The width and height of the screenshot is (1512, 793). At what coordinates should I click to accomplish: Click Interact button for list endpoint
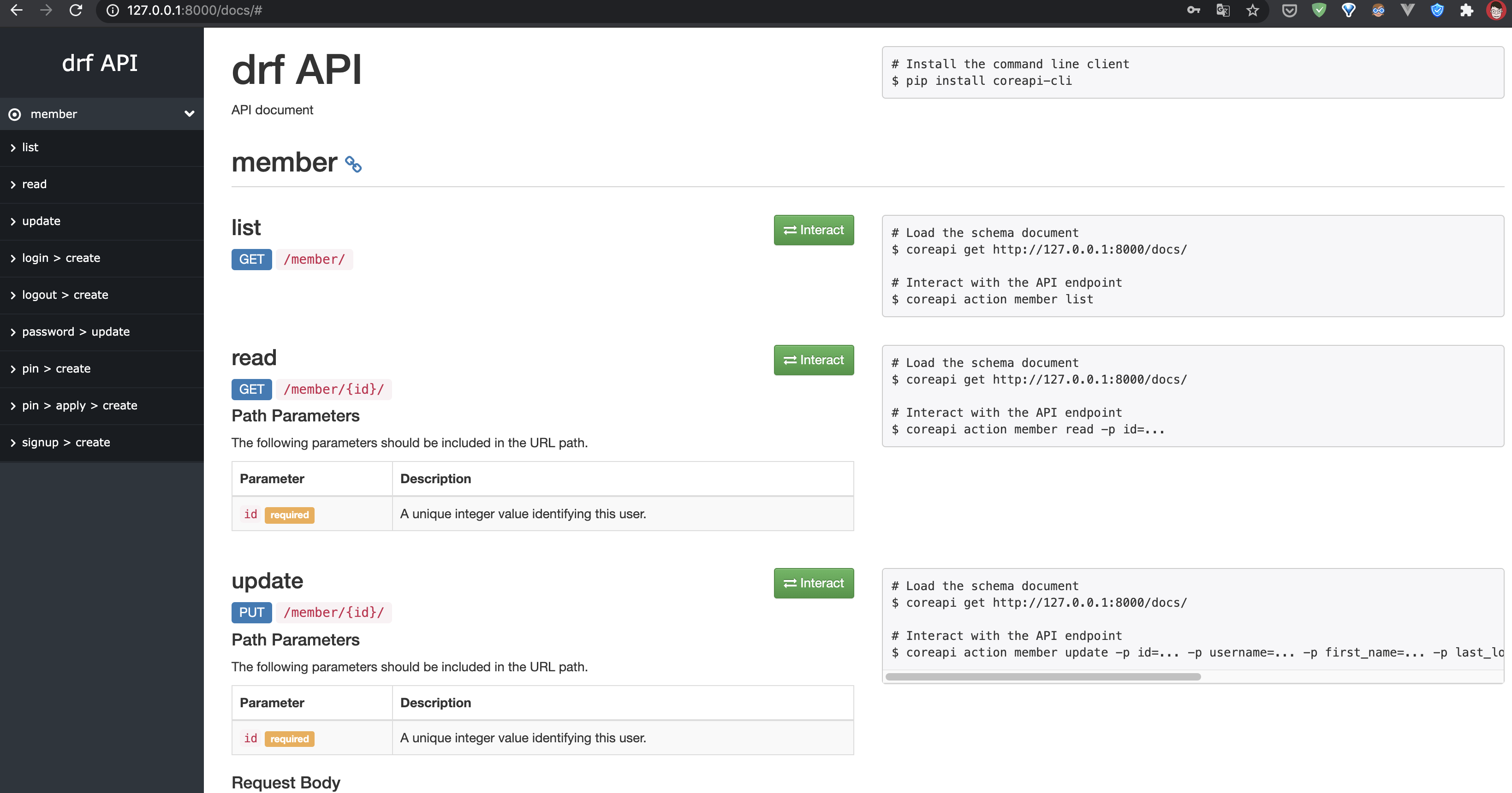tap(813, 230)
